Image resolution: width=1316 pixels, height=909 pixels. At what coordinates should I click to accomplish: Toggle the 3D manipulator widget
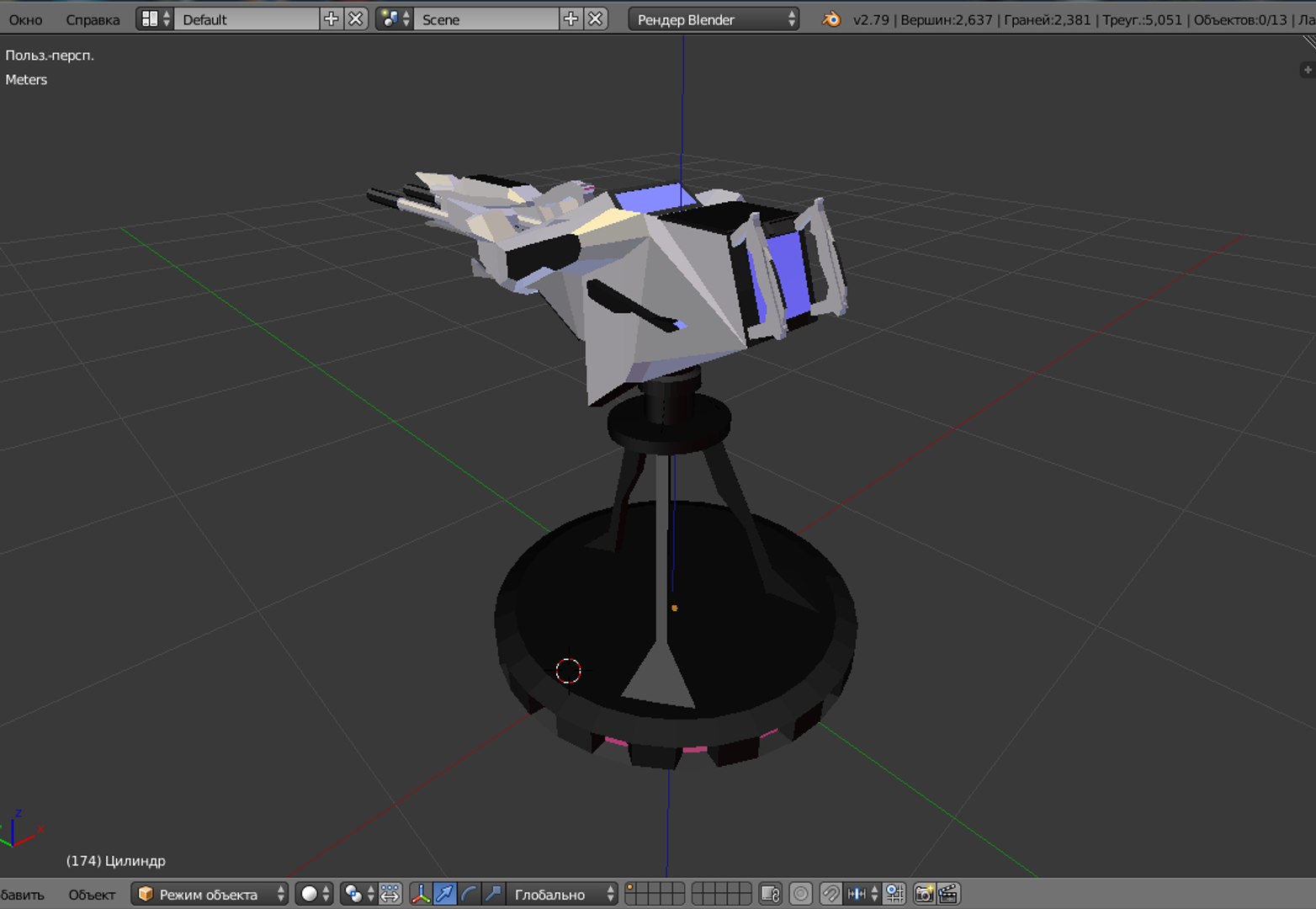coord(420,894)
